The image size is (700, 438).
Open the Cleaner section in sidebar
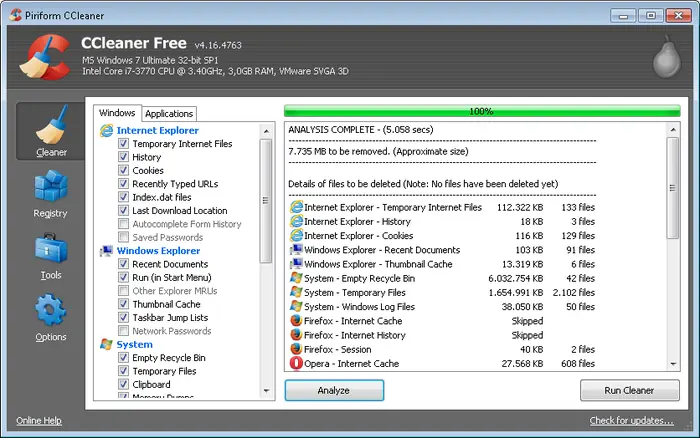[x=50, y=131]
